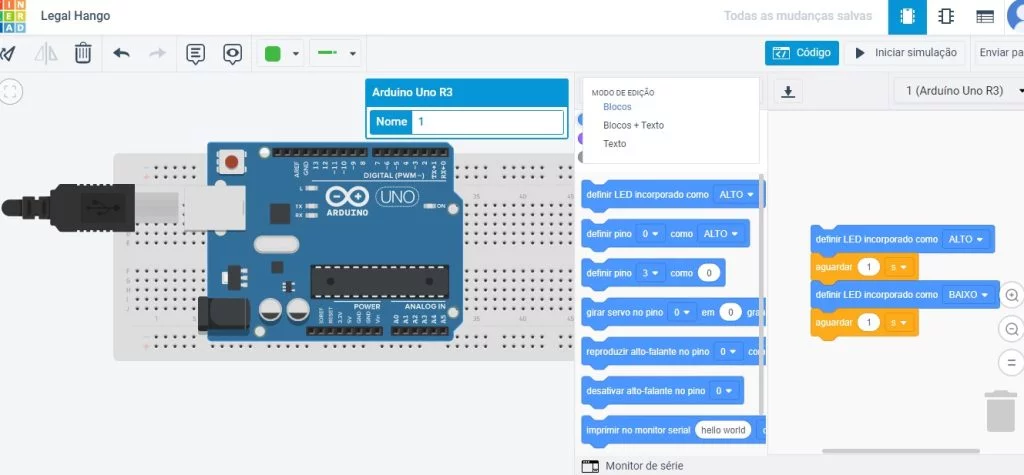
Task: Zoom to fit the workplane
Action: (10, 91)
